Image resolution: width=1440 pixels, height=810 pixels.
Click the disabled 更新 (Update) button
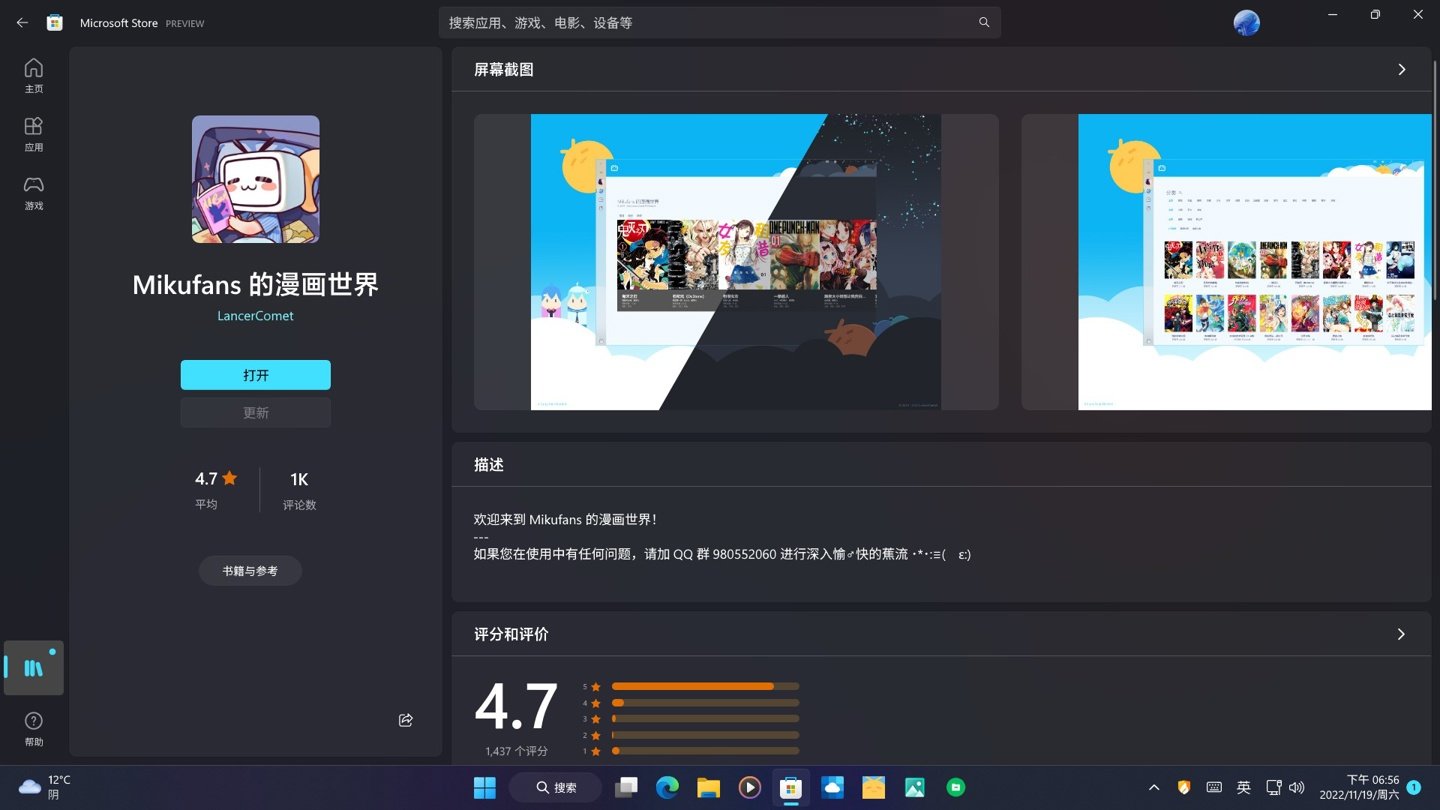click(255, 412)
